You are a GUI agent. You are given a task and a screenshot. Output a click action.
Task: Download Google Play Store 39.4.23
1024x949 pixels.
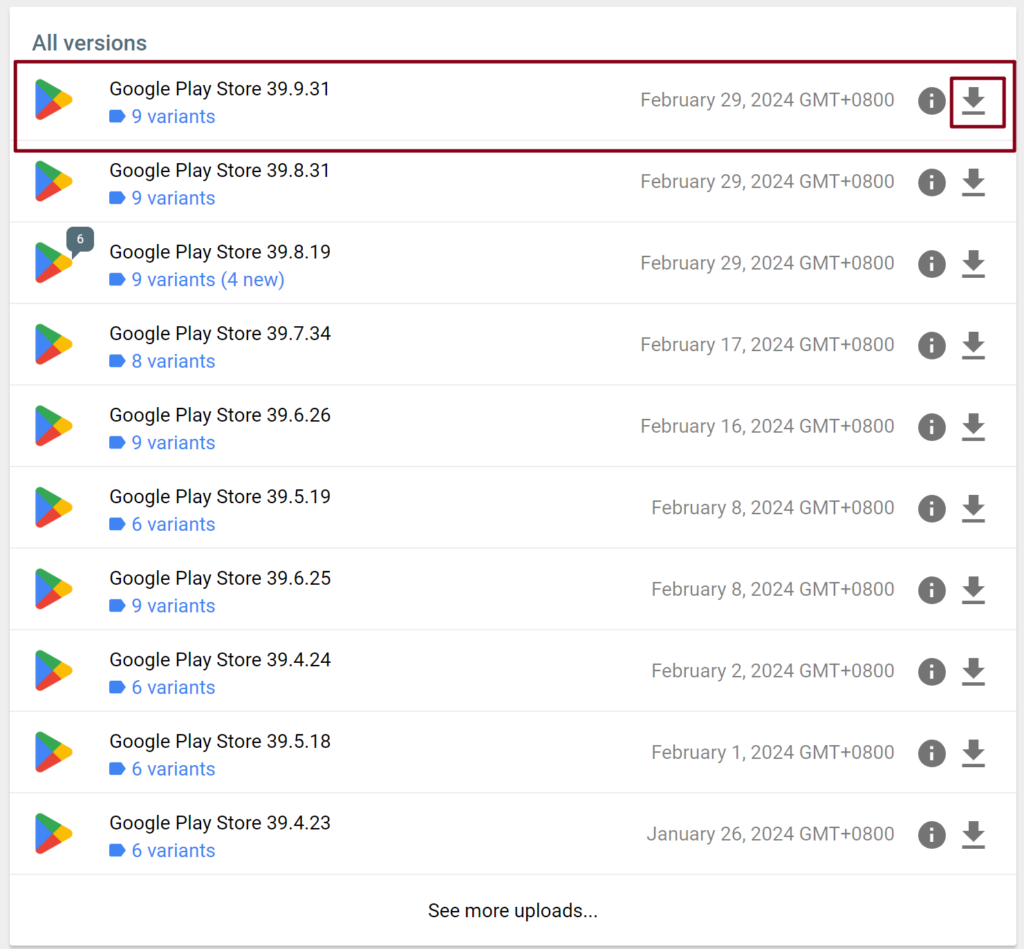tap(973, 834)
